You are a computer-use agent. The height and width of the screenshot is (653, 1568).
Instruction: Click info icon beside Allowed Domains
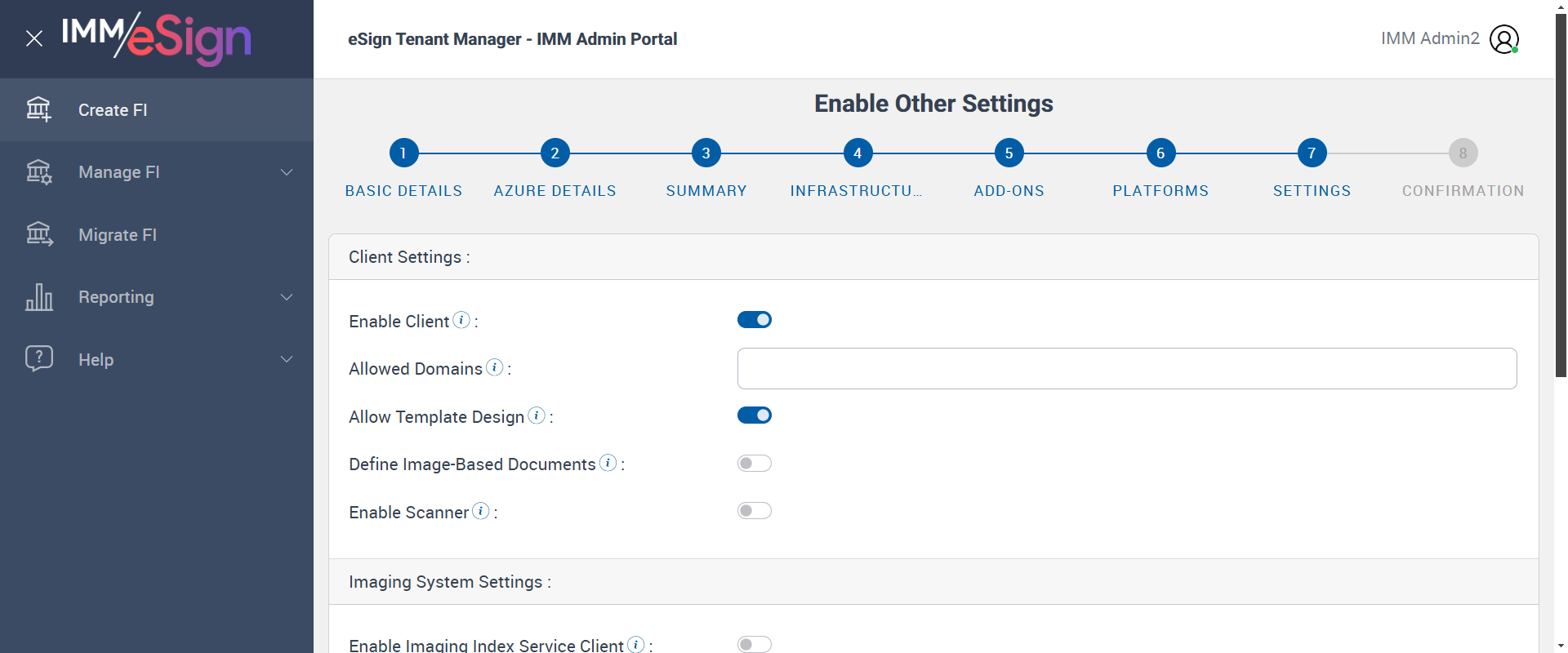coord(494,367)
